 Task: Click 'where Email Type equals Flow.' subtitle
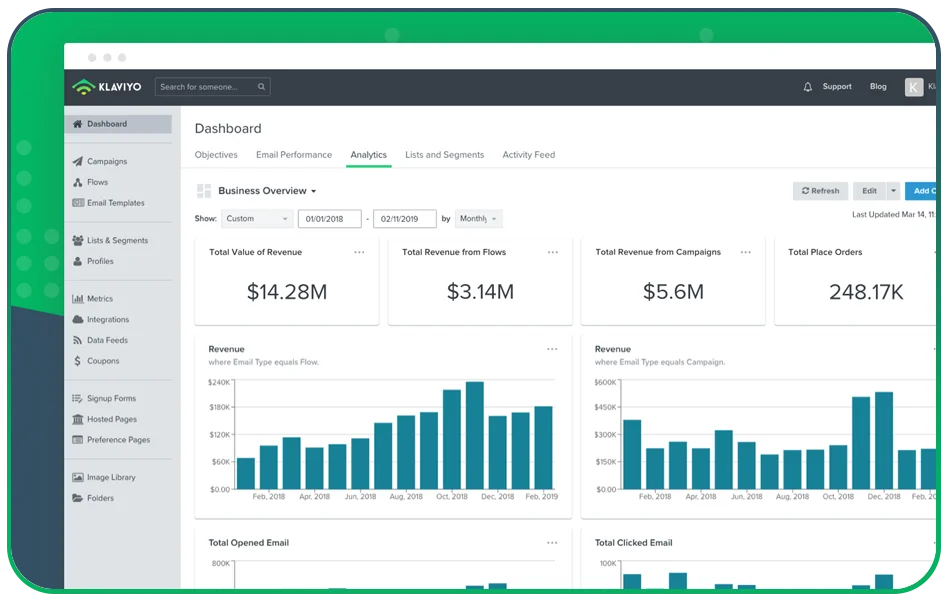264,362
